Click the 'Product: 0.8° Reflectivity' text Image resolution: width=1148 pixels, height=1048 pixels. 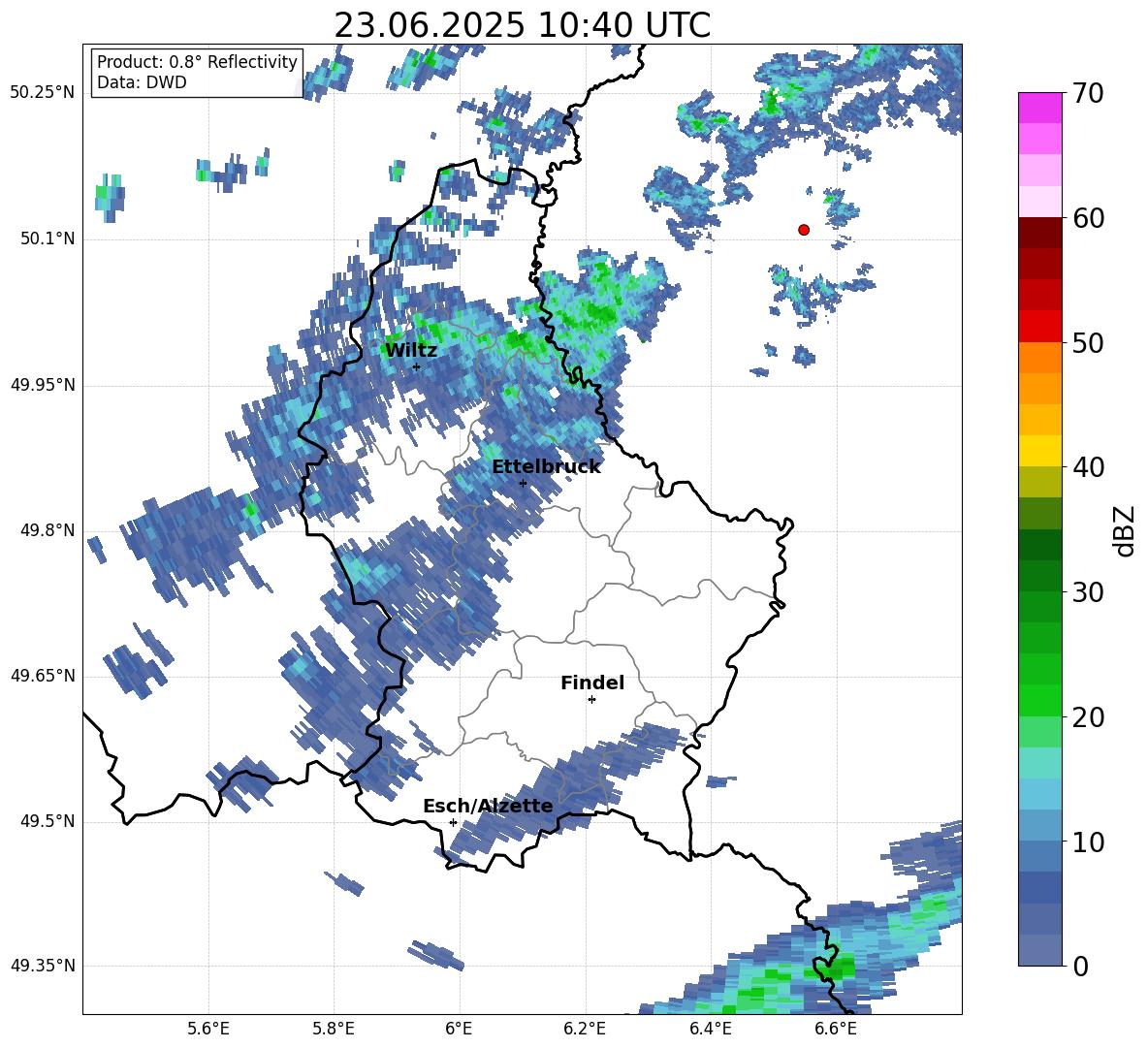(197, 62)
